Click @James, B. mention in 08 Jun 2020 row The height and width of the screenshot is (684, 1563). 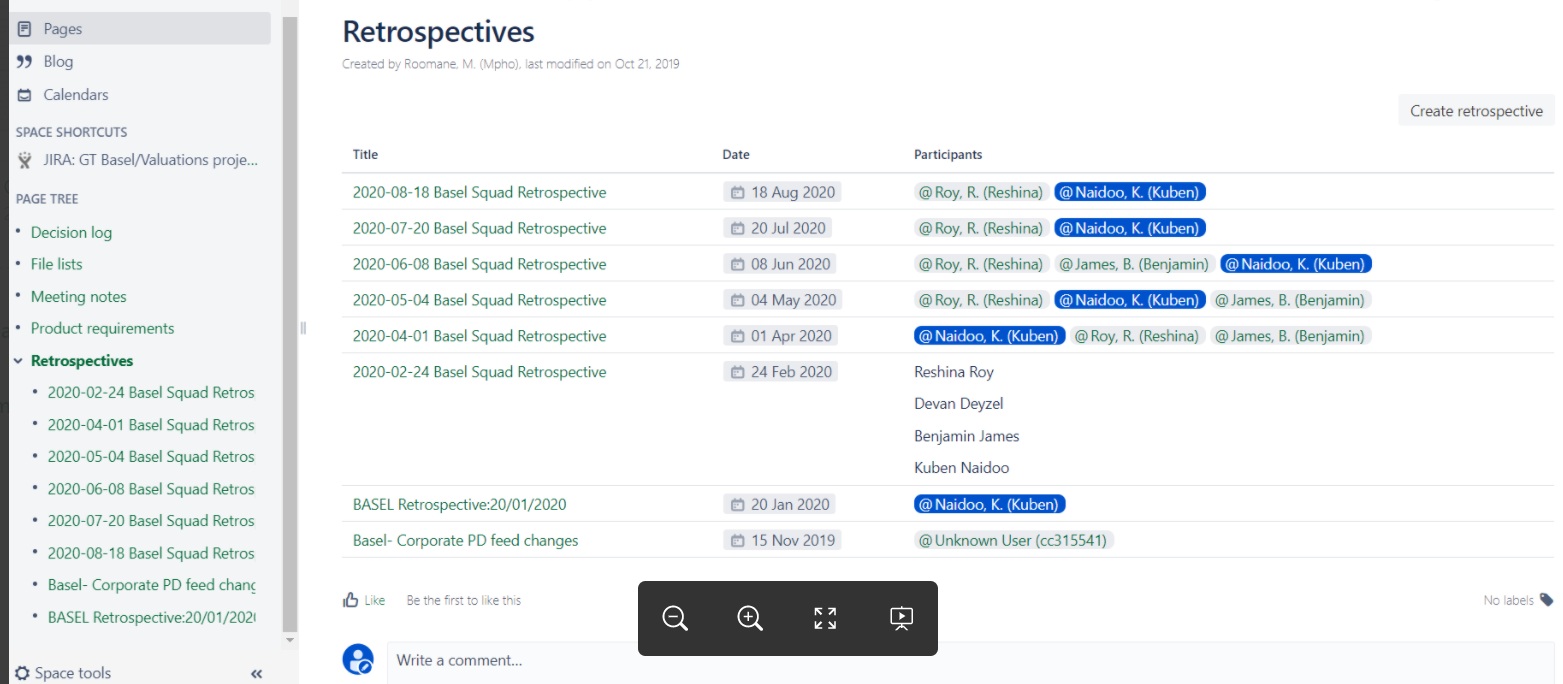[x=1135, y=264]
